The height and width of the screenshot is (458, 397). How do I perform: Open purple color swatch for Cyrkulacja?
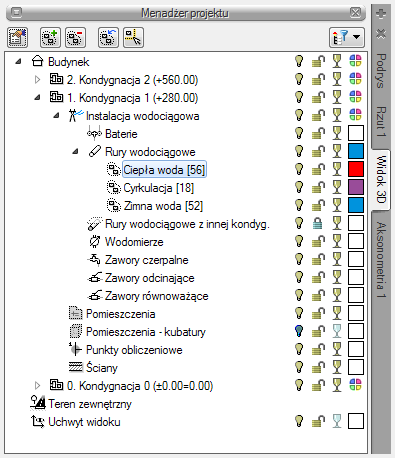(x=356, y=187)
